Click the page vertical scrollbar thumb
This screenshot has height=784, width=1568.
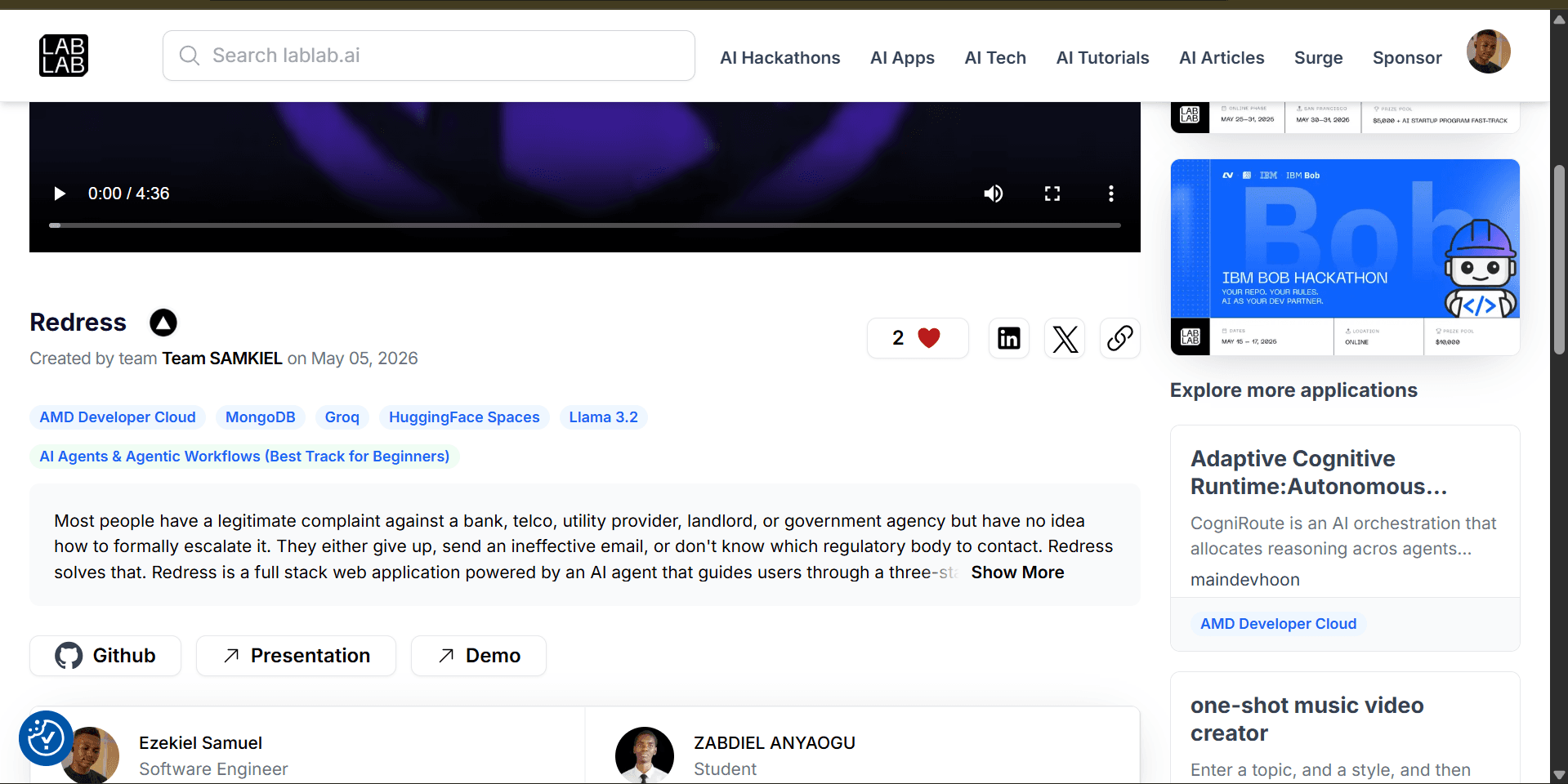[1559, 260]
